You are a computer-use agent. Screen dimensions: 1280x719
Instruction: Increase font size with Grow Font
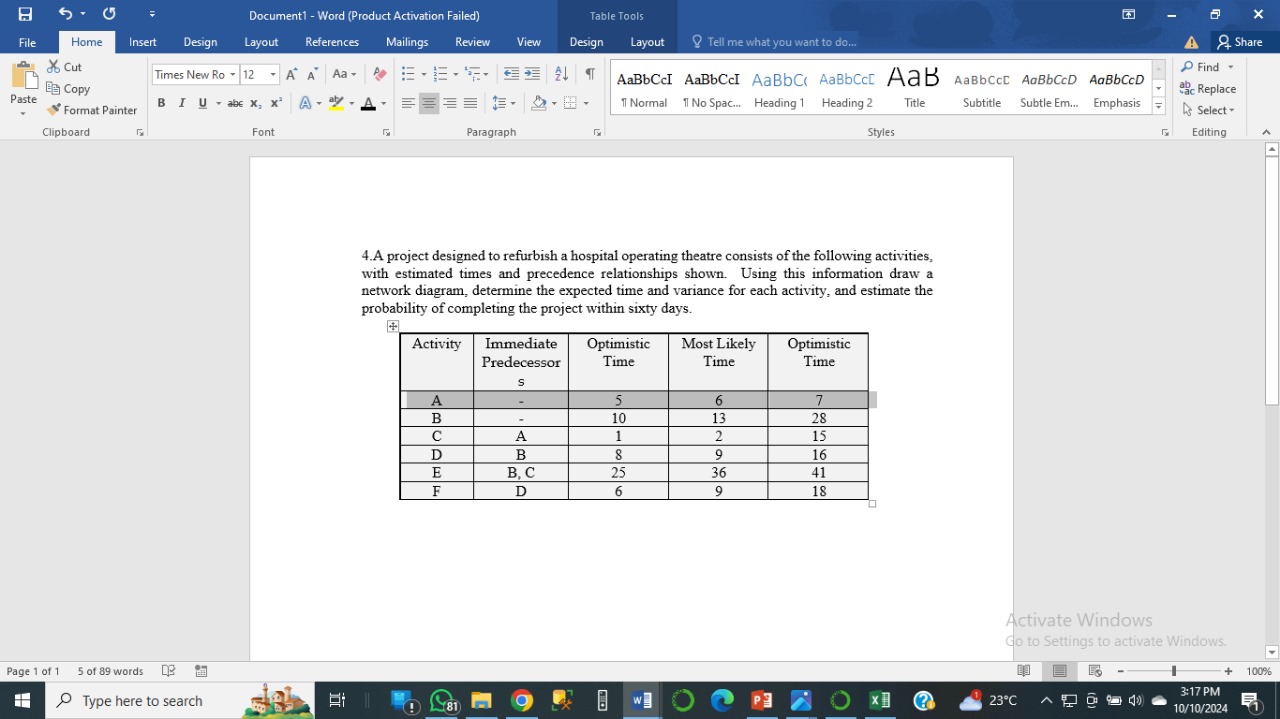coord(291,75)
